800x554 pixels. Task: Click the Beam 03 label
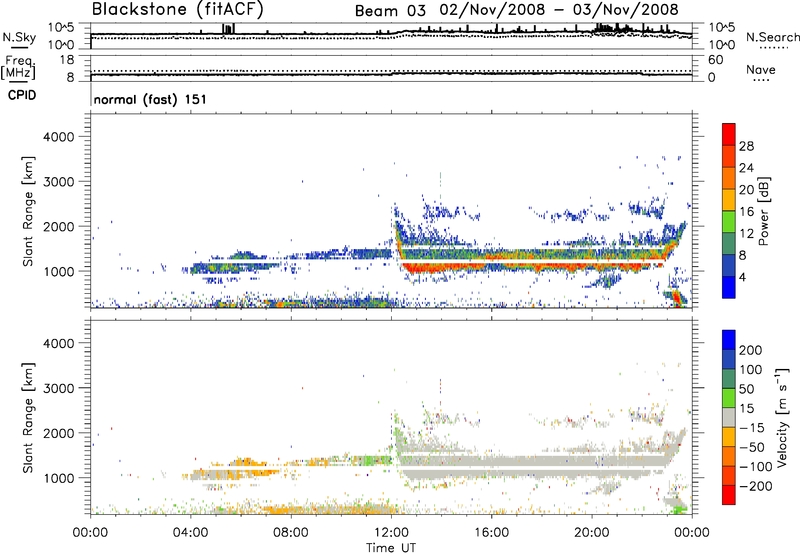(390, 10)
